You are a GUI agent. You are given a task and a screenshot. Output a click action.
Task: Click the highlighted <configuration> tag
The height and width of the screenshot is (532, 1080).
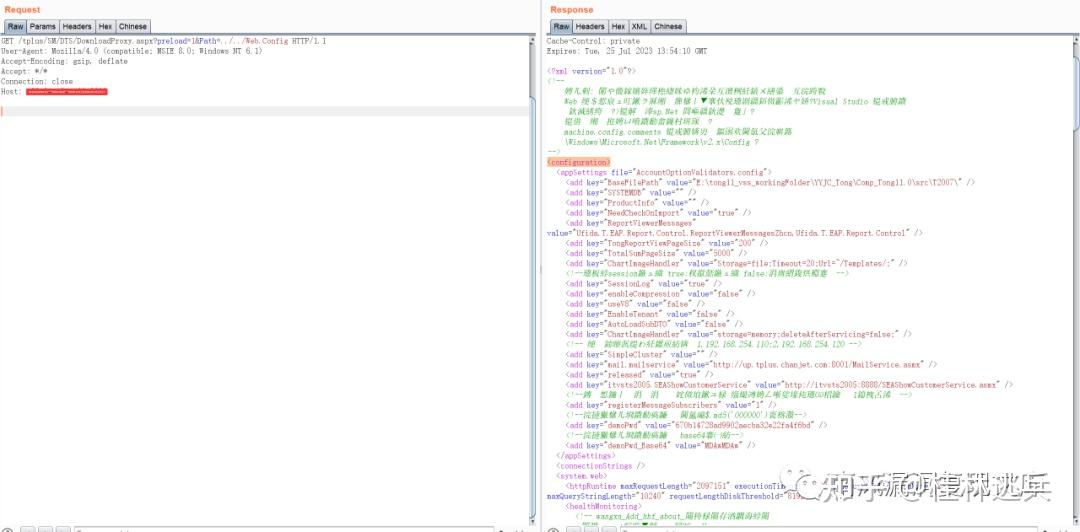578,162
